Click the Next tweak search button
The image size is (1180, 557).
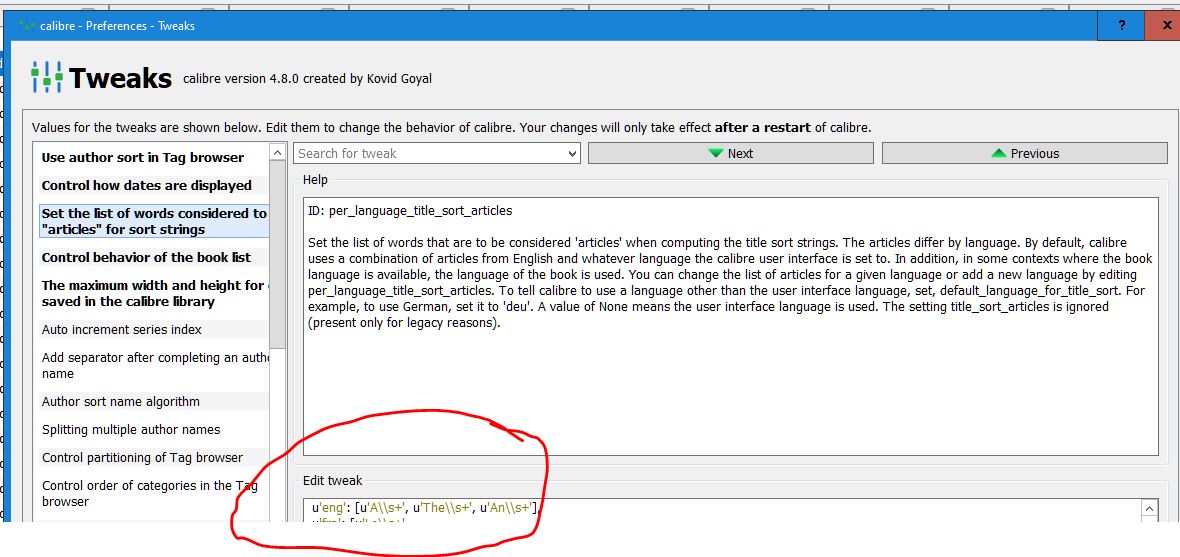coord(730,154)
